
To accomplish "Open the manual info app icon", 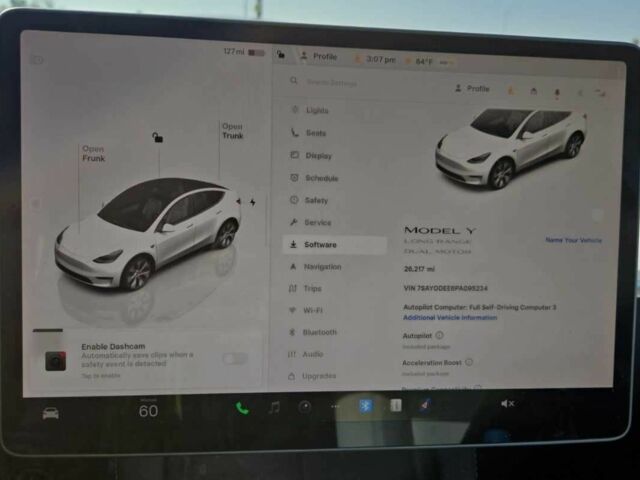I will pos(396,405).
